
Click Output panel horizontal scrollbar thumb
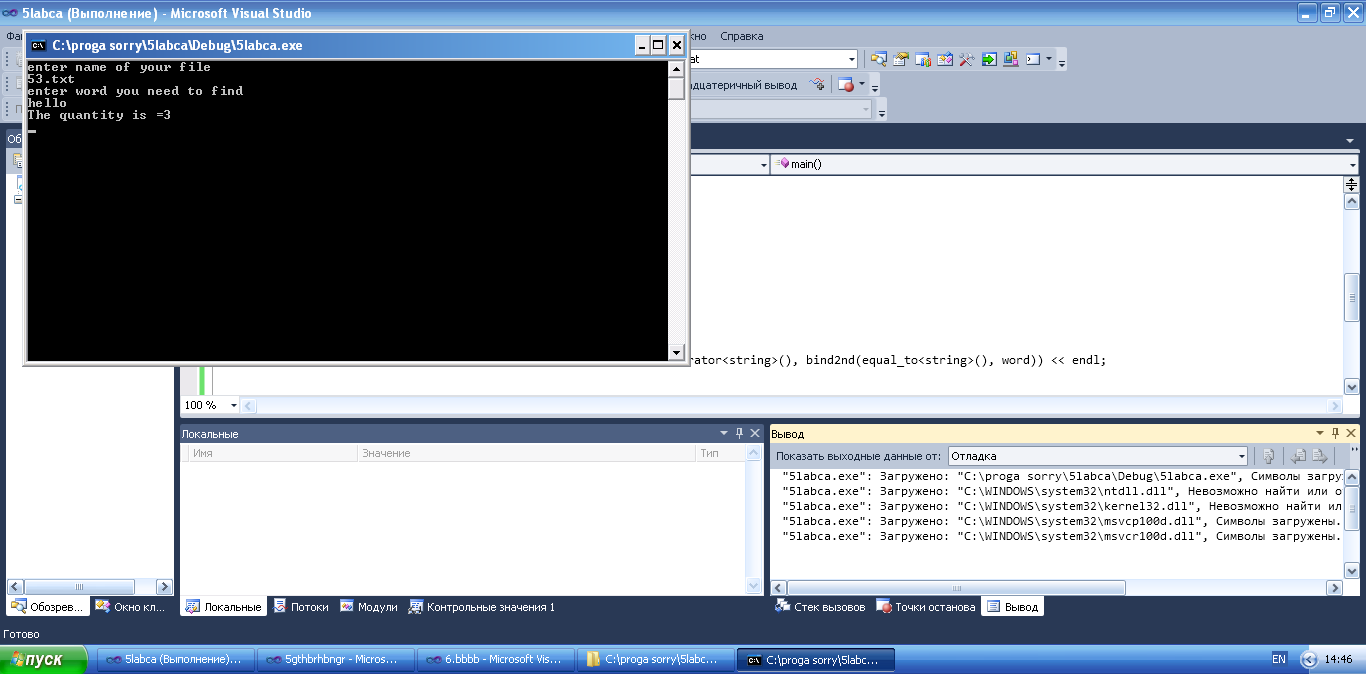click(956, 588)
